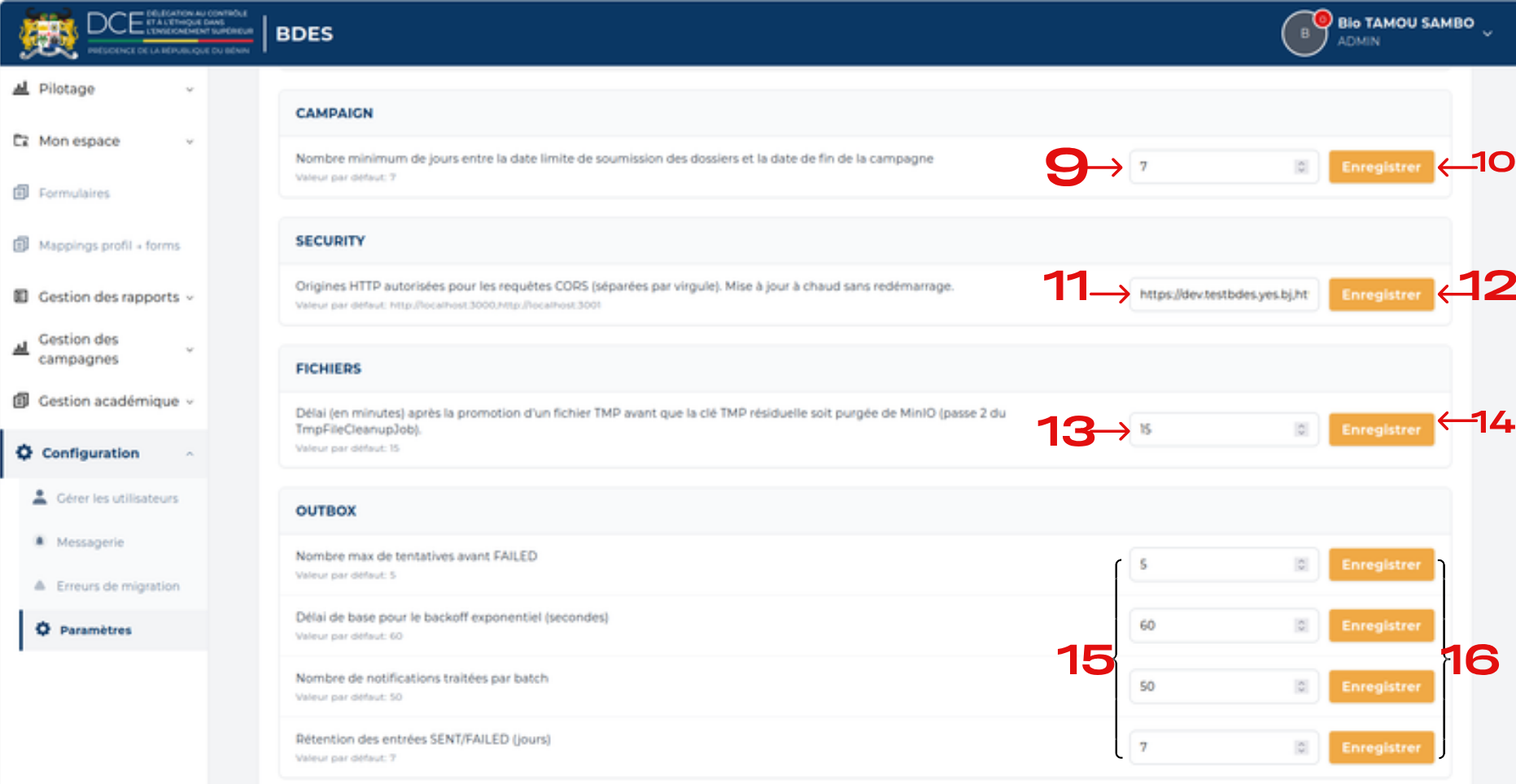Click the ADMIN role label under the user name
This screenshot has width=1516, height=784.
(x=1359, y=41)
